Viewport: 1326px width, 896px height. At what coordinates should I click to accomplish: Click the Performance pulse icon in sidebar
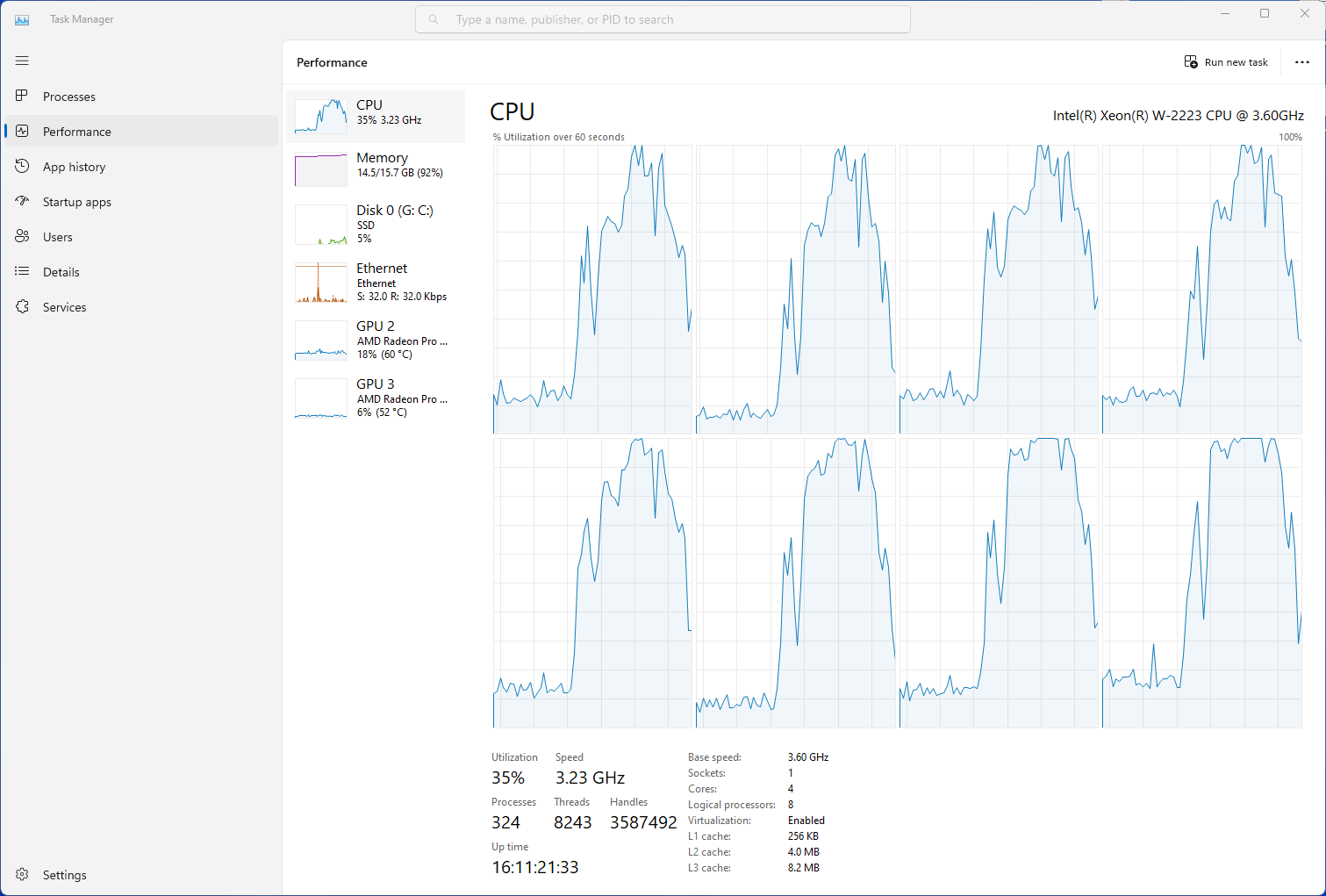coord(22,131)
